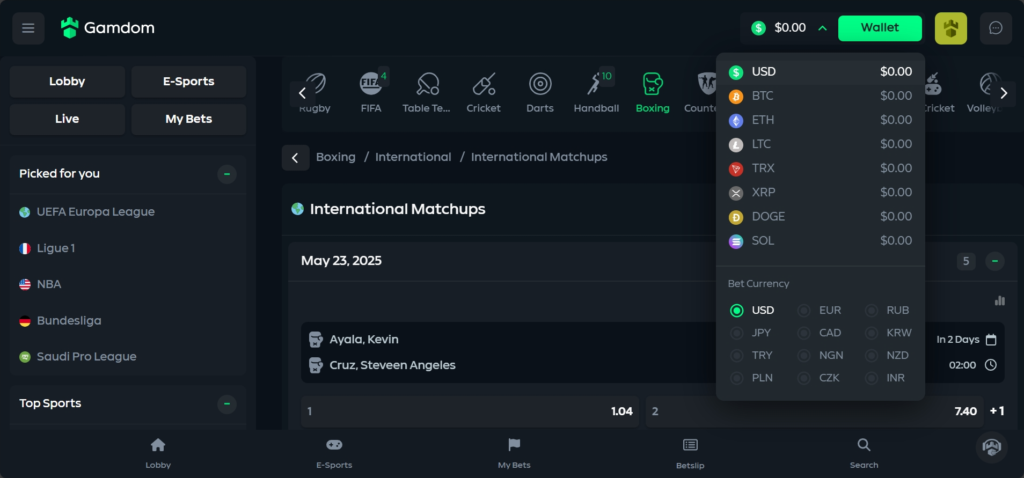Open the hamburger menu
This screenshot has width=1024, height=478.
pos(28,28)
